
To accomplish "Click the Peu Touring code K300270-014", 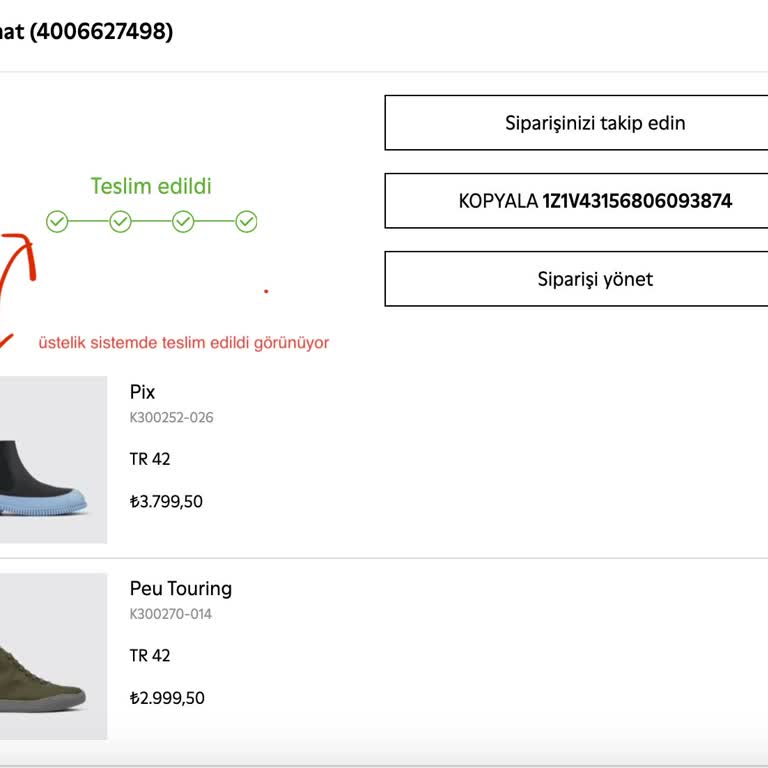I will (x=171, y=615).
